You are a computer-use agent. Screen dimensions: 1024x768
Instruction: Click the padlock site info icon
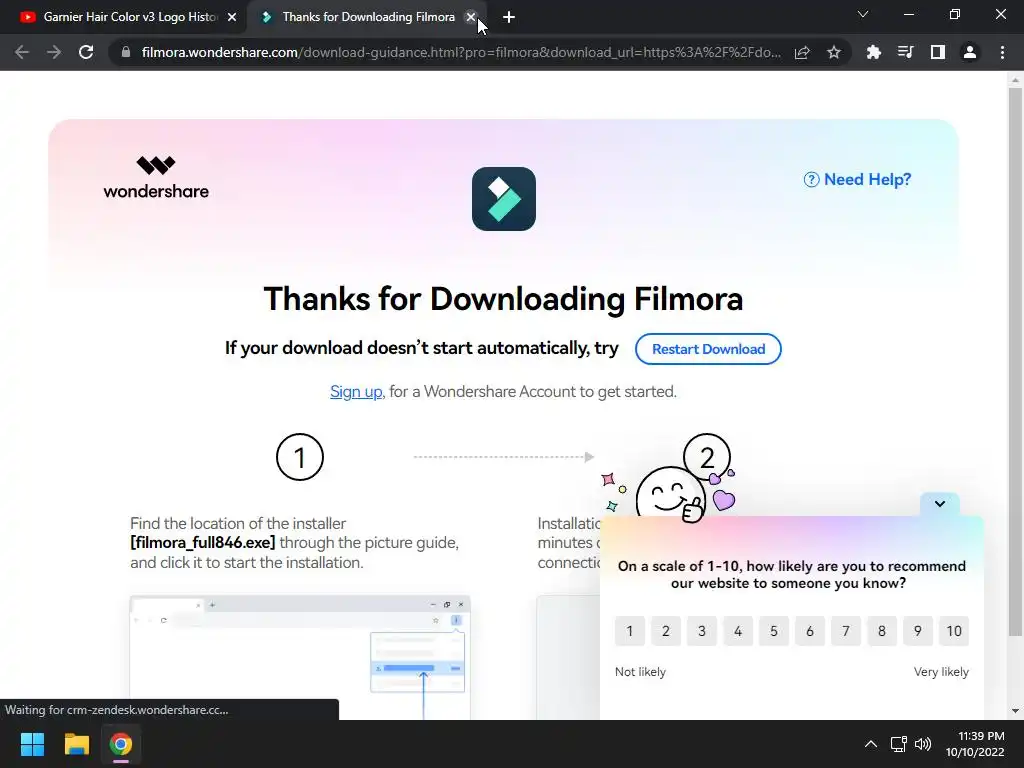tap(126, 52)
